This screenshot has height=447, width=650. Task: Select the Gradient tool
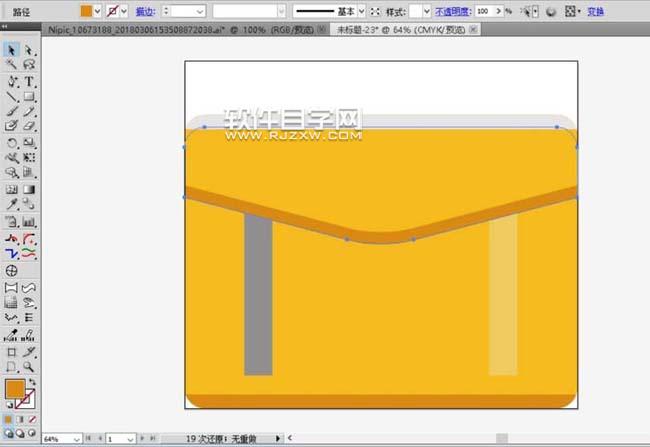(x=29, y=189)
